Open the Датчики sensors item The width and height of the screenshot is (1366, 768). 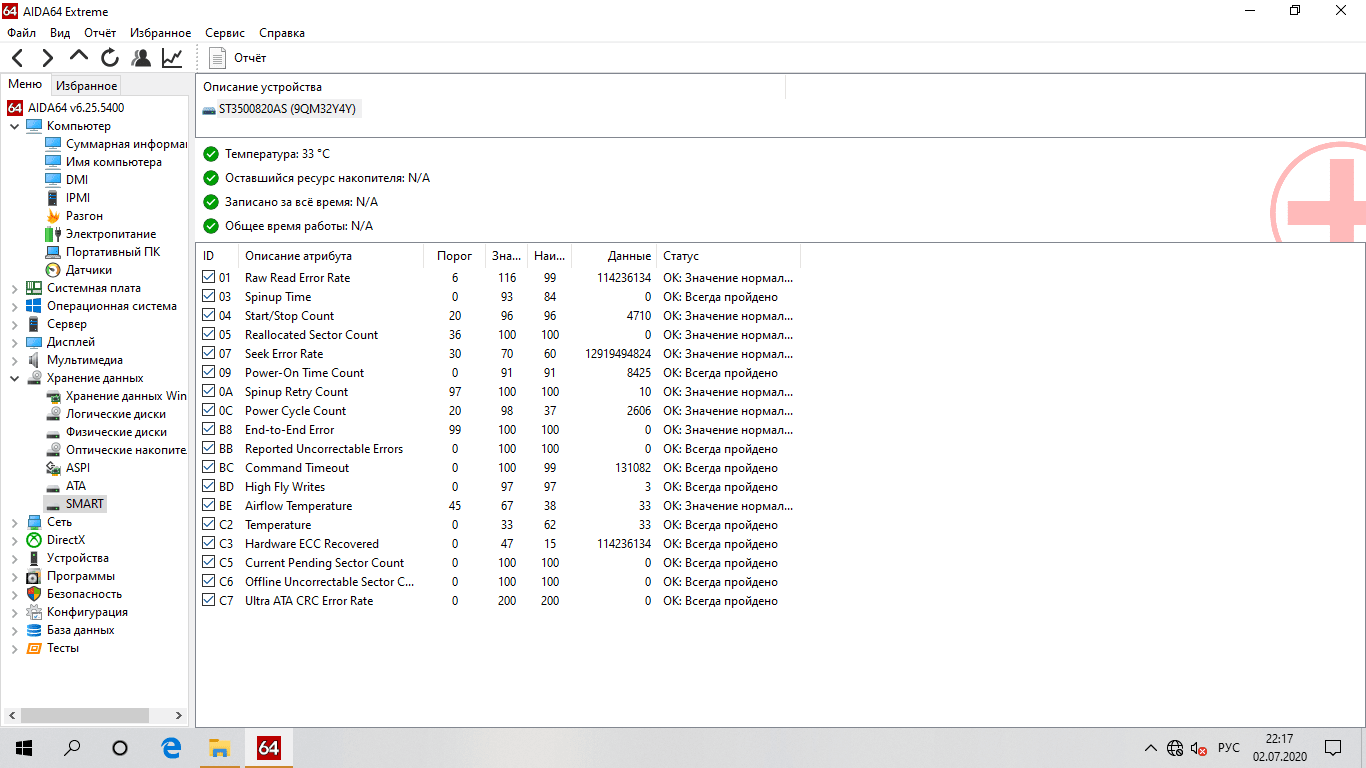tap(78, 270)
